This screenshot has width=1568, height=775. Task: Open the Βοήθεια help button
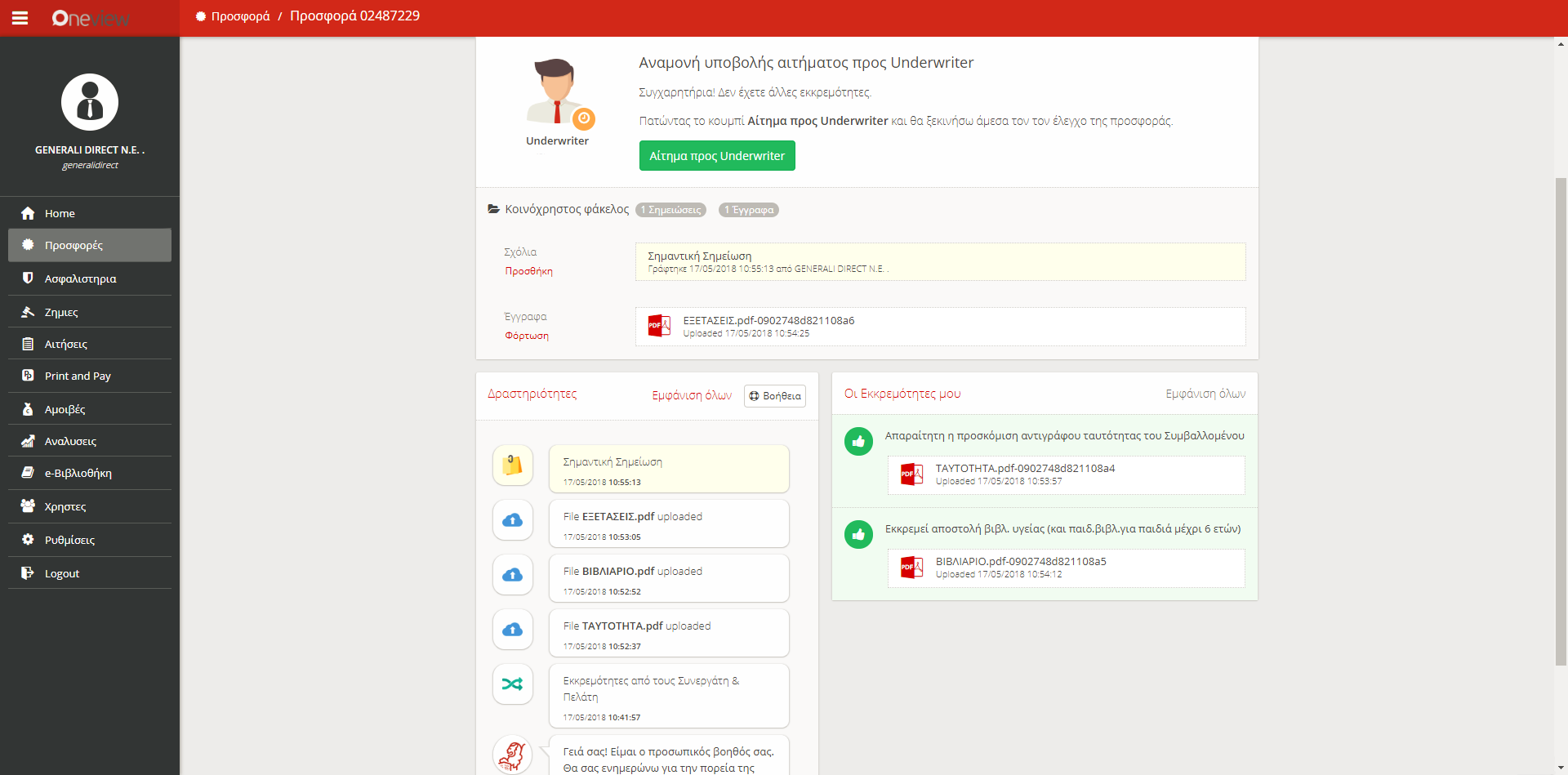[774, 396]
